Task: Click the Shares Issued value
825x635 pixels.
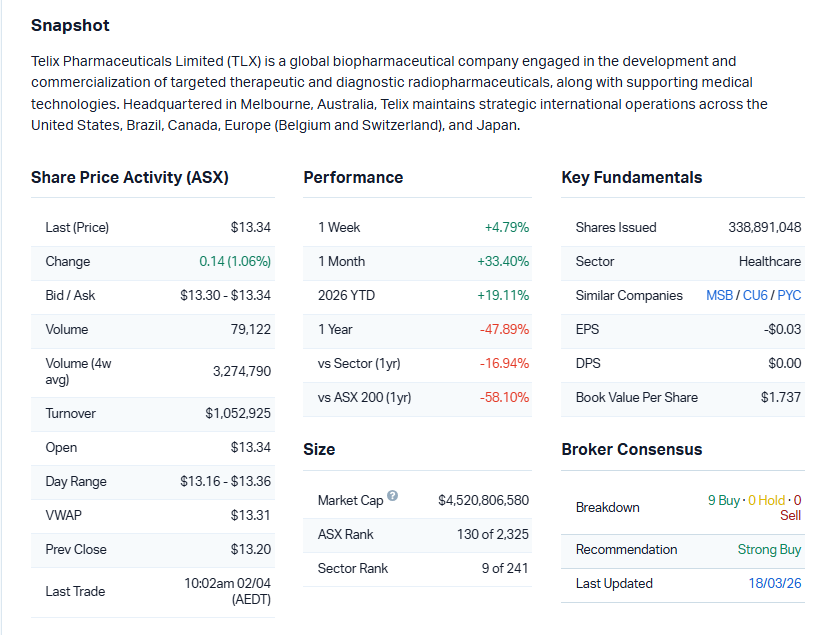Action: (x=764, y=227)
